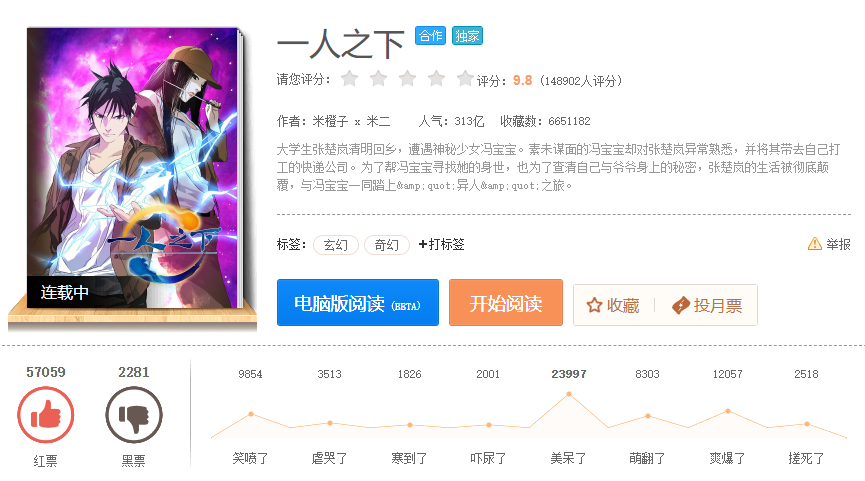Click the 萌翻了 reaction label
The image size is (865, 481).
pyautogui.click(x=647, y=458)
